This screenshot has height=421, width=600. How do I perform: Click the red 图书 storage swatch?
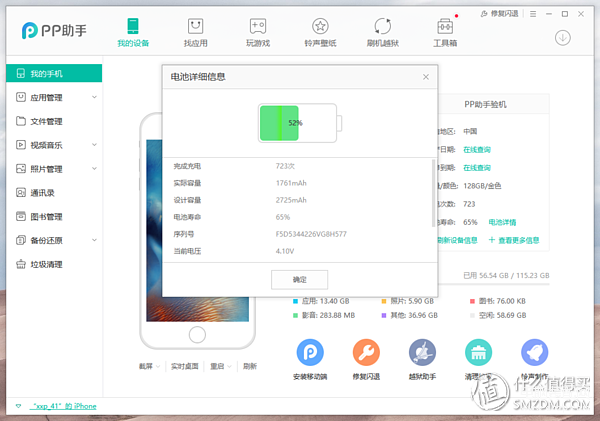[472, 301]
